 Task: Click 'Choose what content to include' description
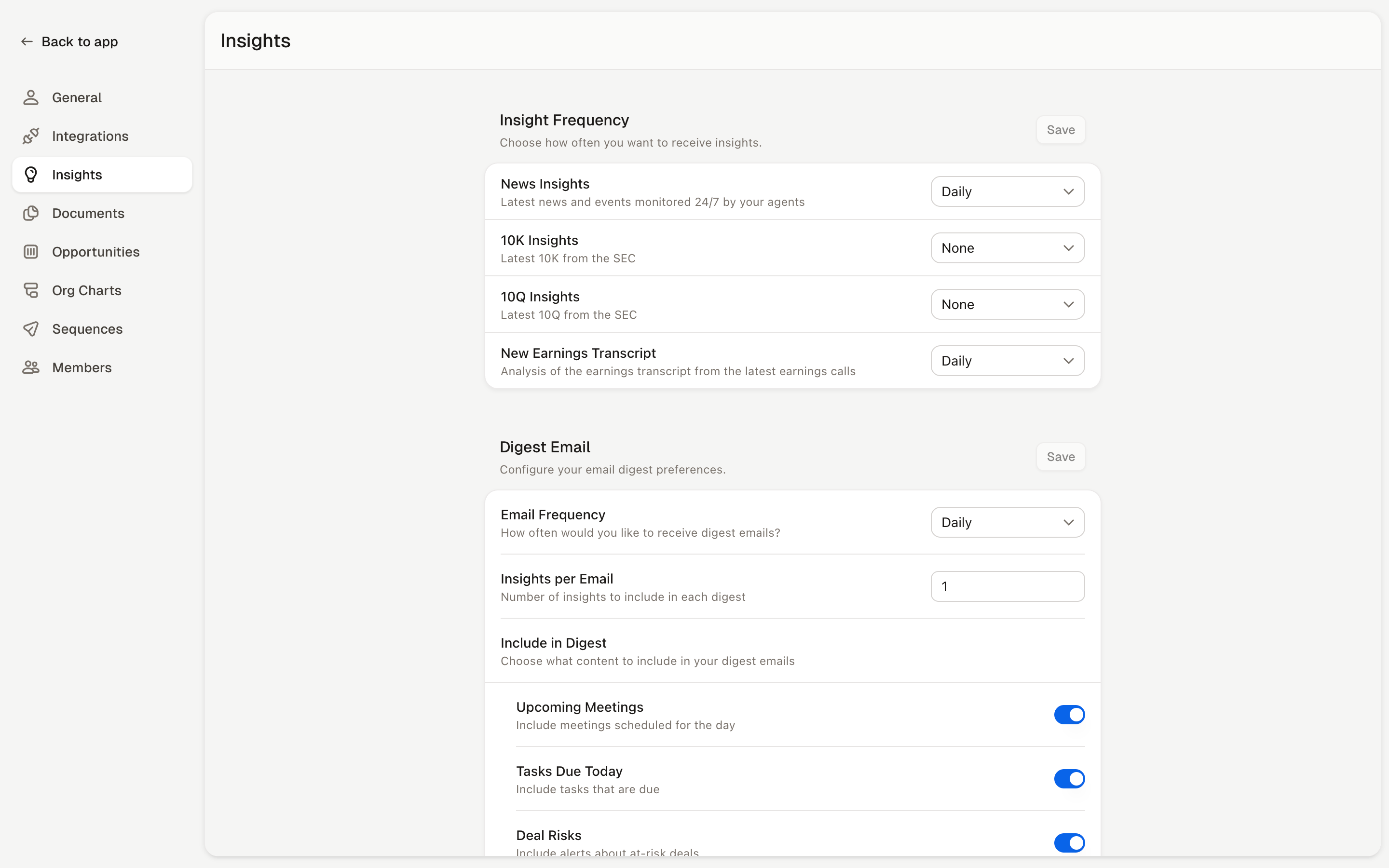click(647, 661)
